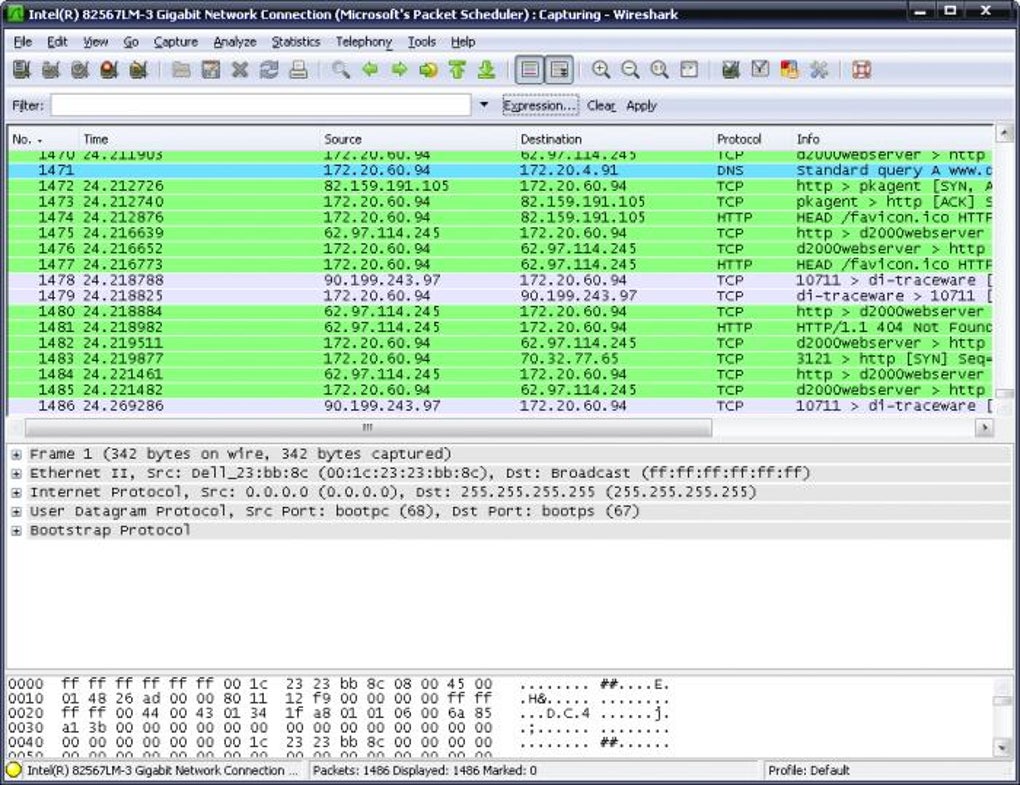1020x785 pixels.
Task: Click the display filter input field
Action: point(261,105)
